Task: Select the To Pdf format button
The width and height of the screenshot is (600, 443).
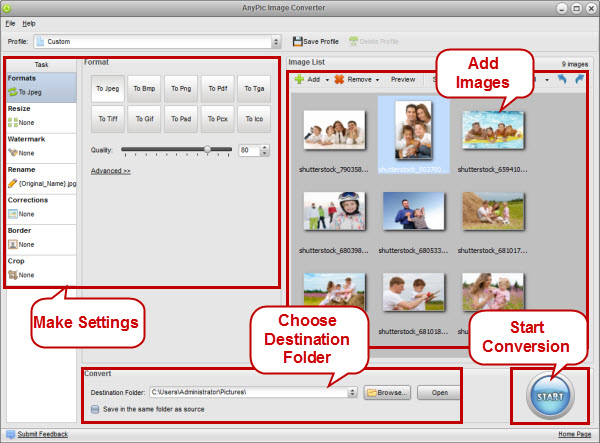Action: pos(218,89)
